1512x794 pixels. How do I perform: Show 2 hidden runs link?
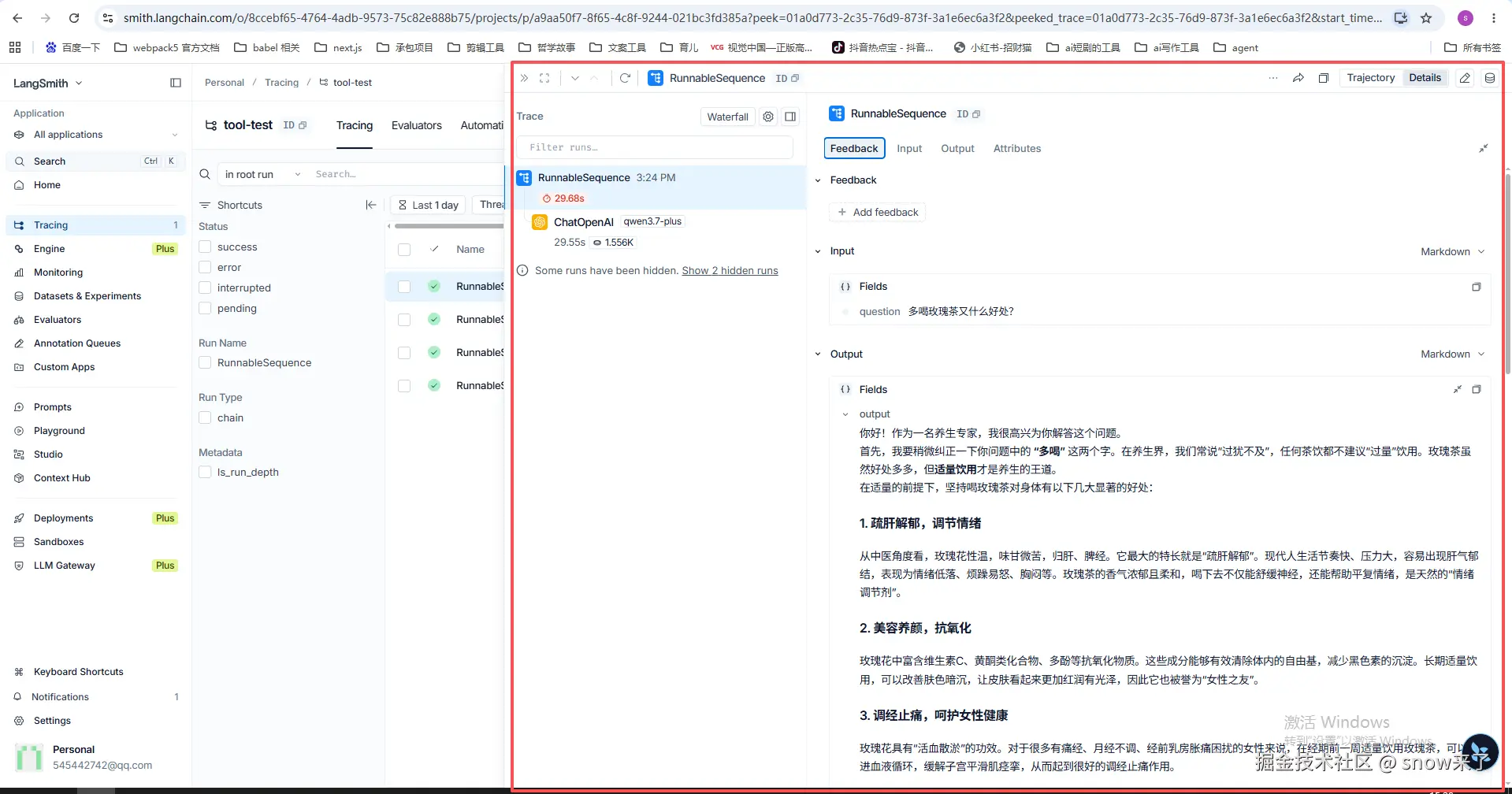[x=730, y=270]
